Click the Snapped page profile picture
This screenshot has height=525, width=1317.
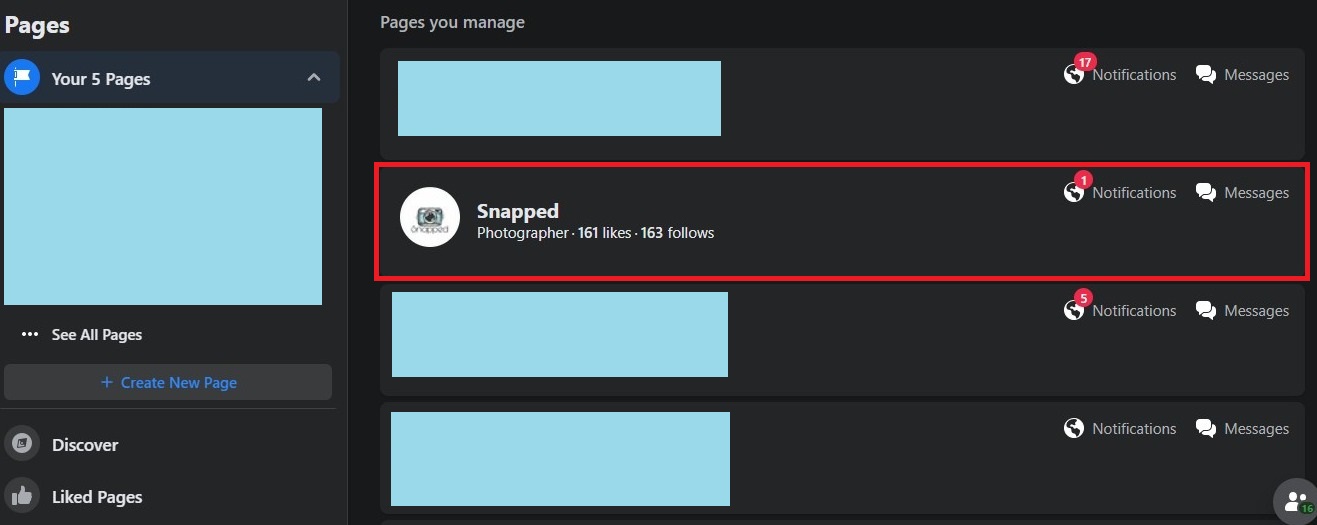tap(430, 217)
